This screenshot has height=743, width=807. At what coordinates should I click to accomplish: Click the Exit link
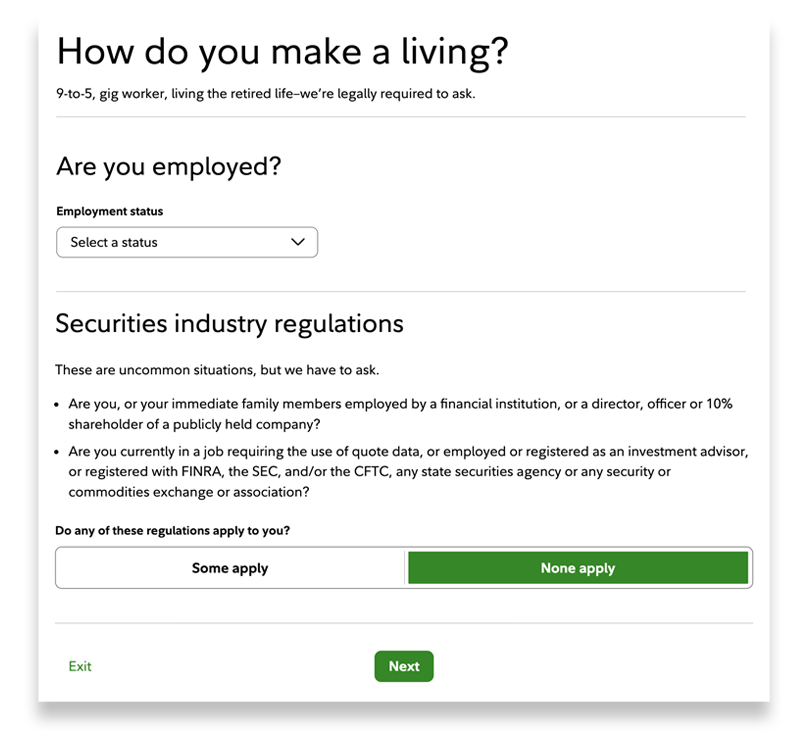tap(80, 666)
